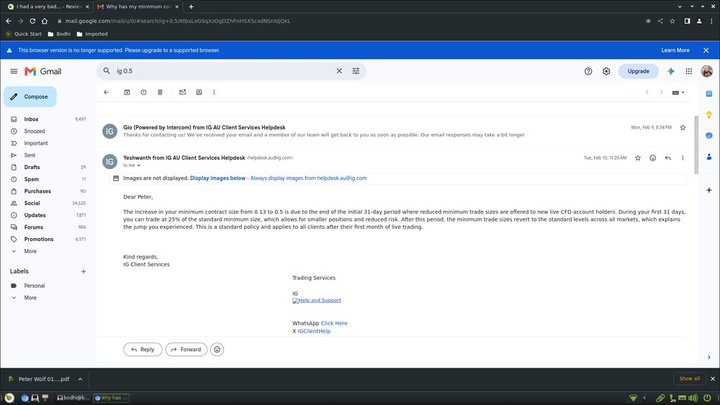
Task: Click Display images below link
Action: pos(218,178)
